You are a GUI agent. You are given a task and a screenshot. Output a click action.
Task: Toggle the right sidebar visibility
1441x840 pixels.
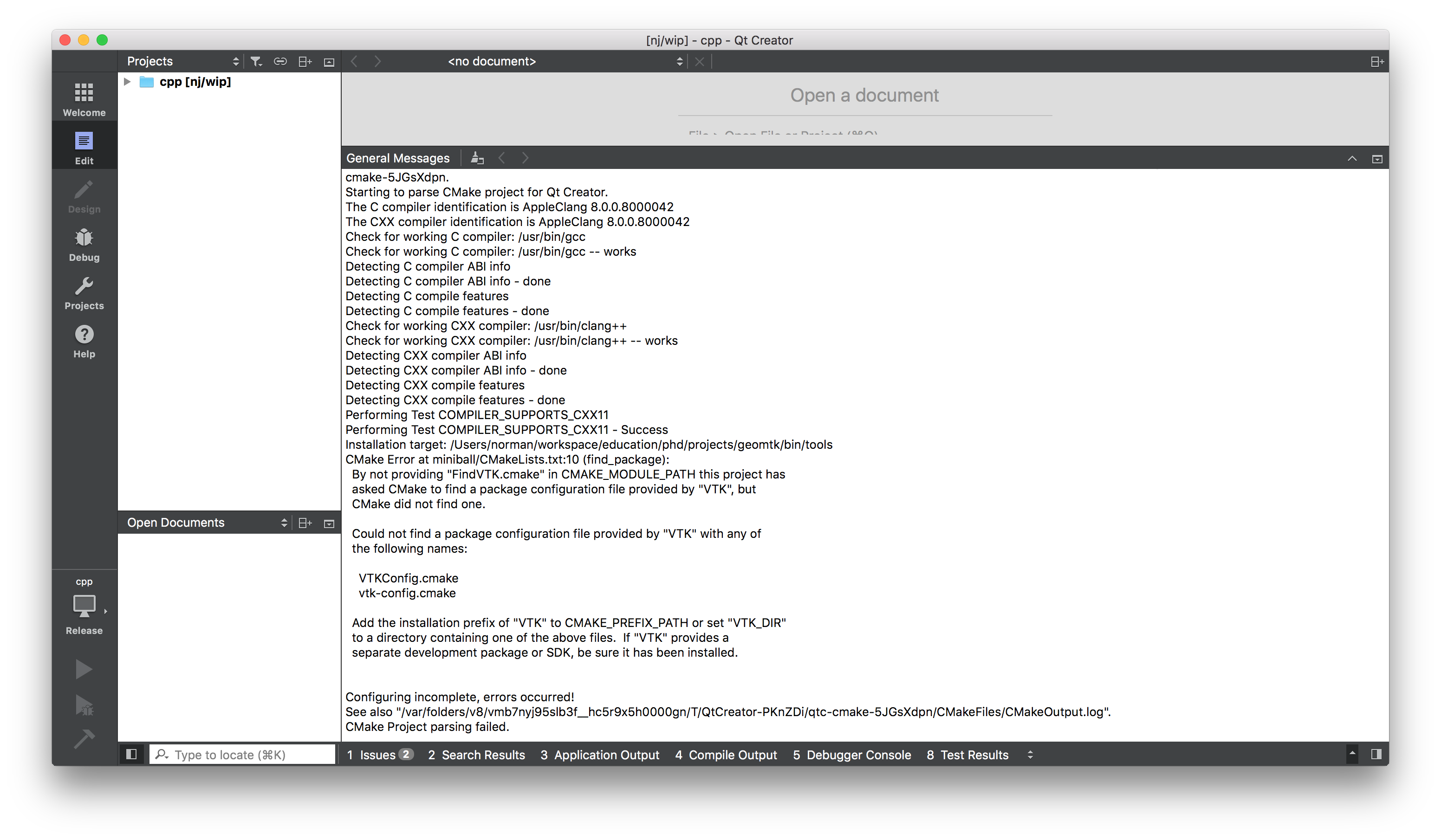(1376, 754)
